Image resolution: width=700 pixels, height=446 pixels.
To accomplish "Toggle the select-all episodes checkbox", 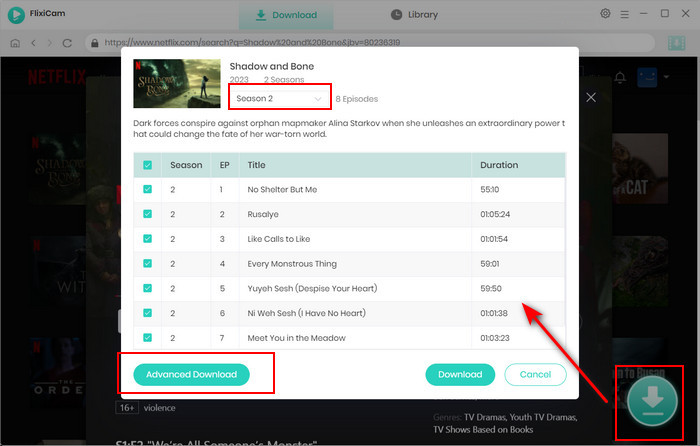I will (x=147, y=165).
